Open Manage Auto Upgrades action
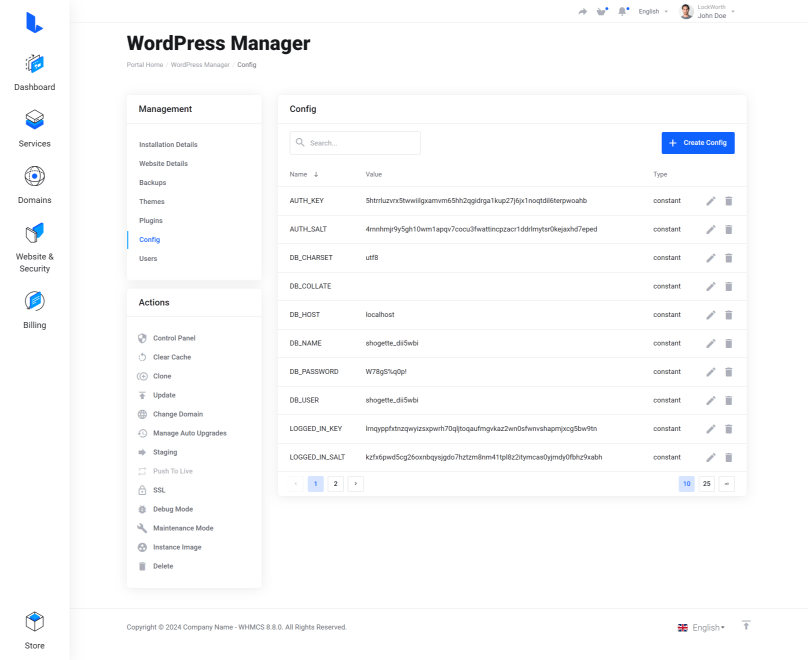This screenshot has height=660, width=808. [x=182, y=433]
